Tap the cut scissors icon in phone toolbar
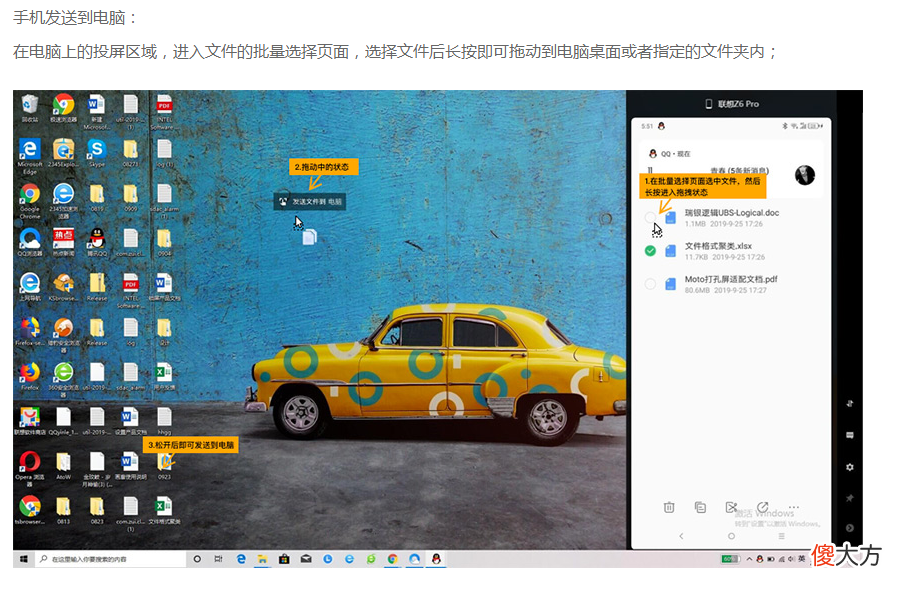 pos(731,507)
